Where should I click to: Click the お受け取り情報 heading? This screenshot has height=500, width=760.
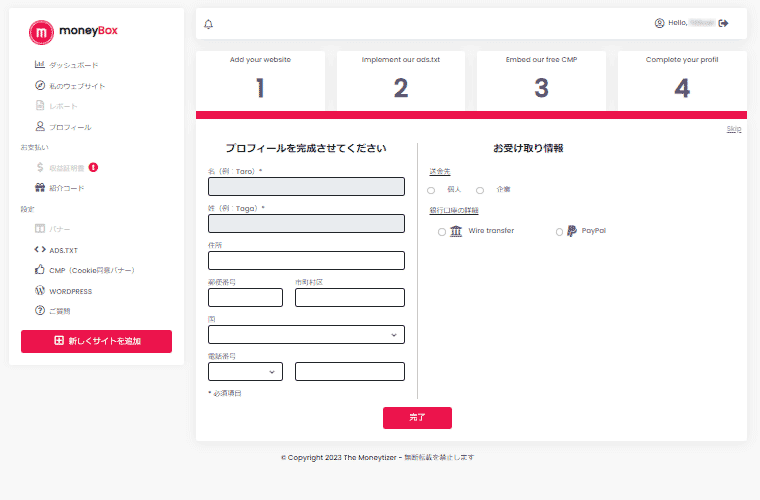click(x=528, y=148)
